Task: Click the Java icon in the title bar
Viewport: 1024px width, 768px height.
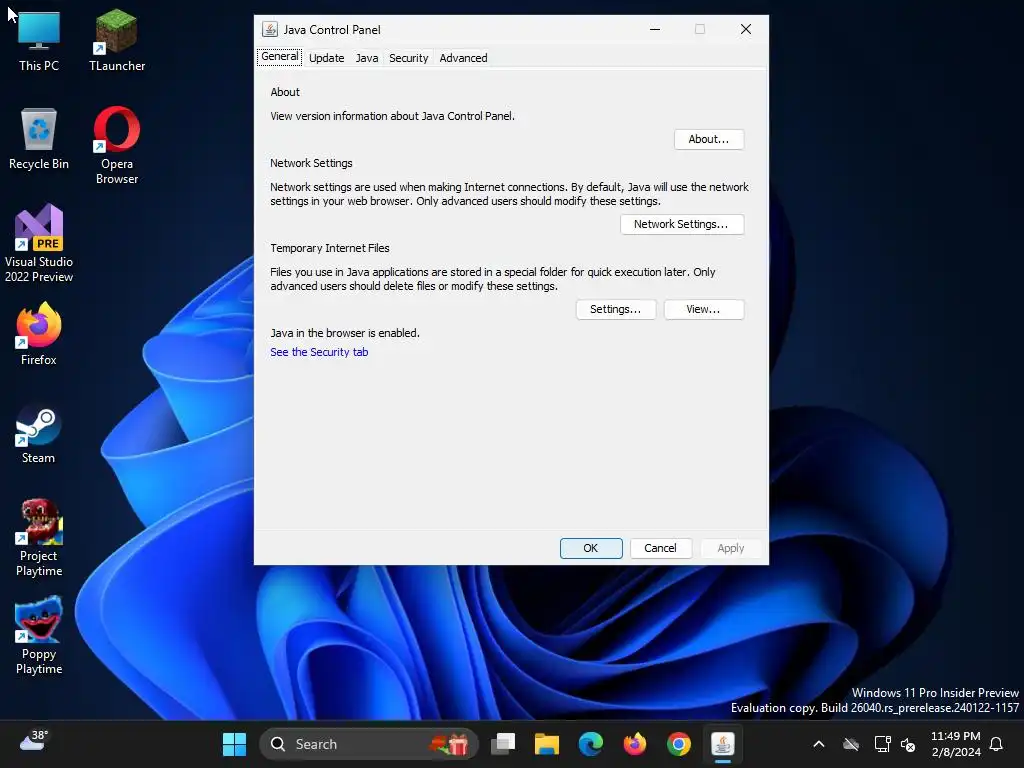Action: coord(269,29)
